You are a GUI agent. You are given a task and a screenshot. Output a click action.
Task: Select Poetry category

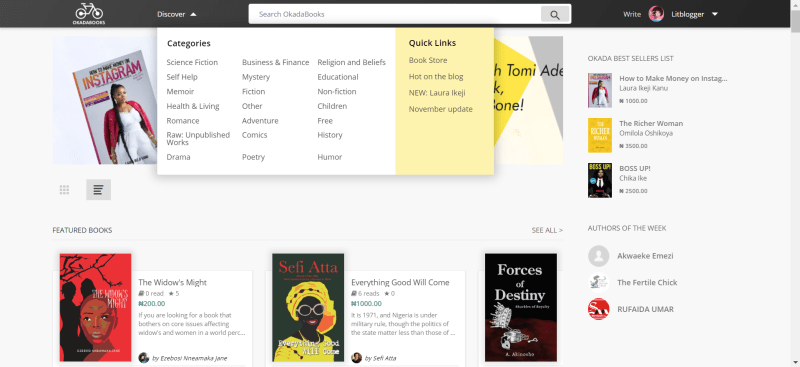pyautogui.click(x=253, y=157)
